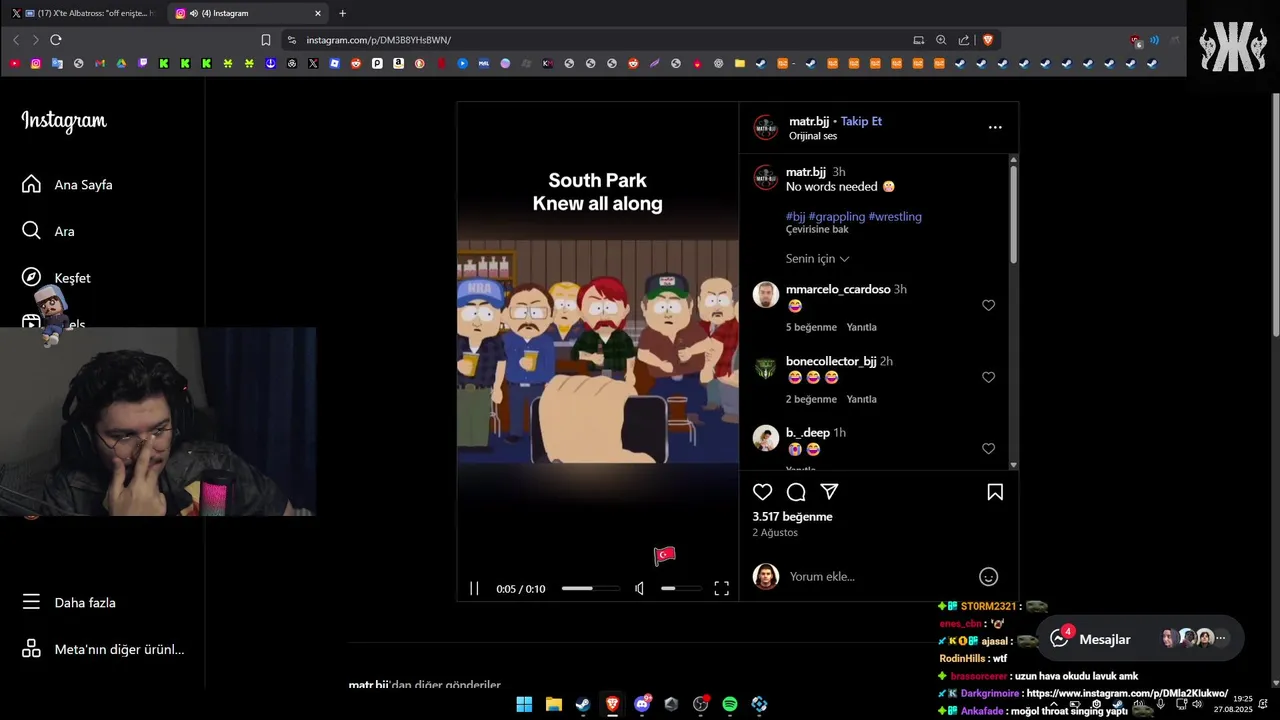Image resolution: width=1280 pixels, height=720 pixels.
Task: Close the Instagram browser tab
Action: click(x=318, y=13)
